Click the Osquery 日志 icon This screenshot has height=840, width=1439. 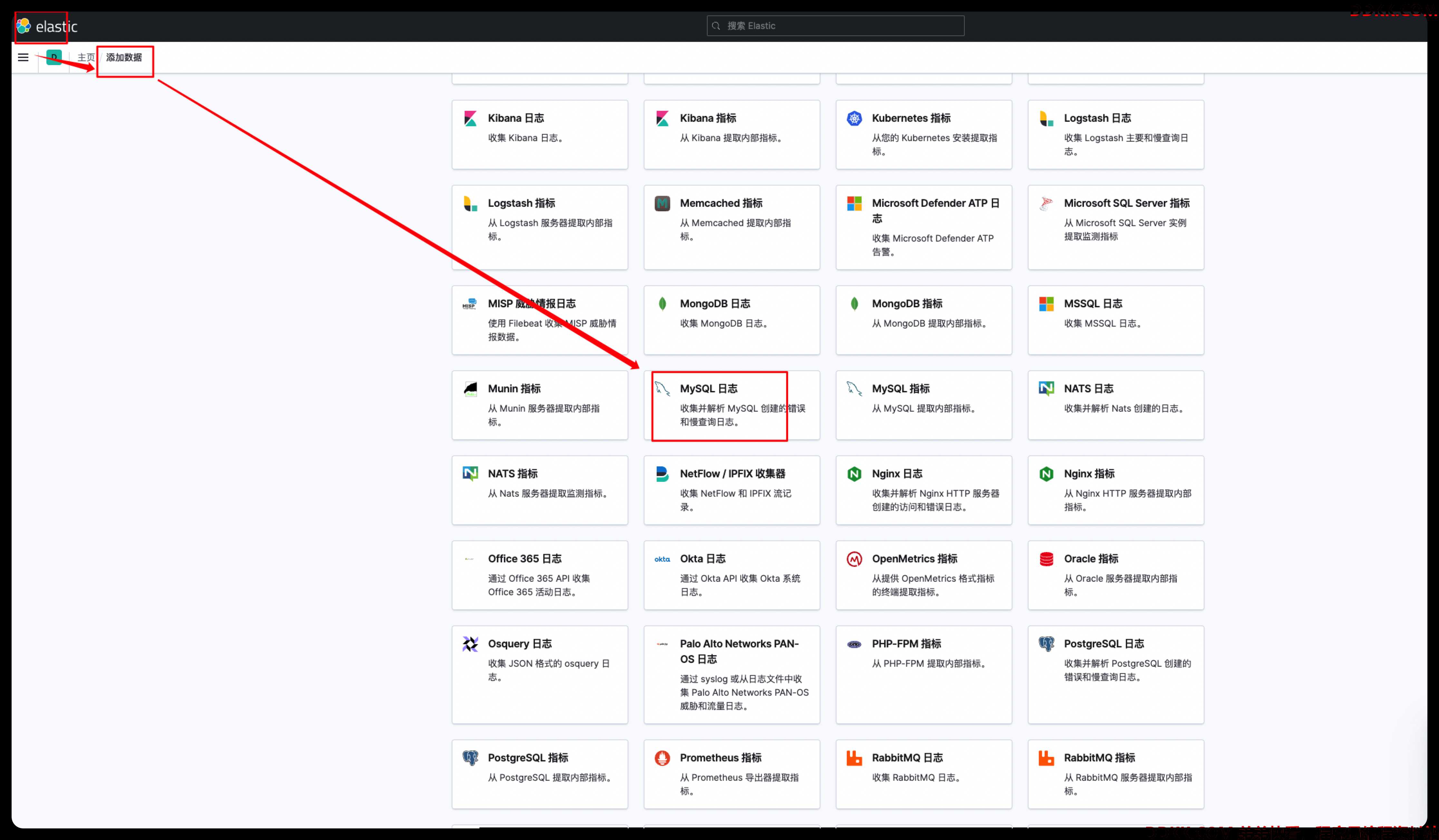[470, 644]
